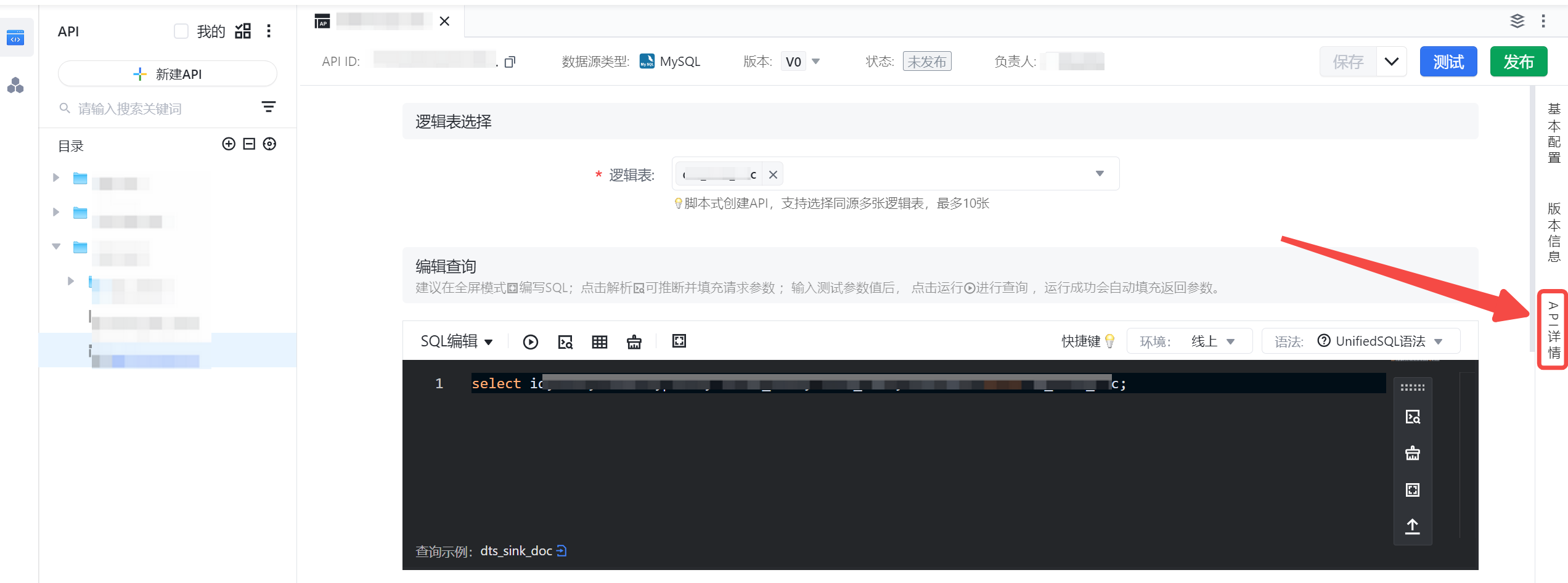The image size is (1568, 583).
Task: Click upload arrow in floating toolbar
Action: [1413, 526]
